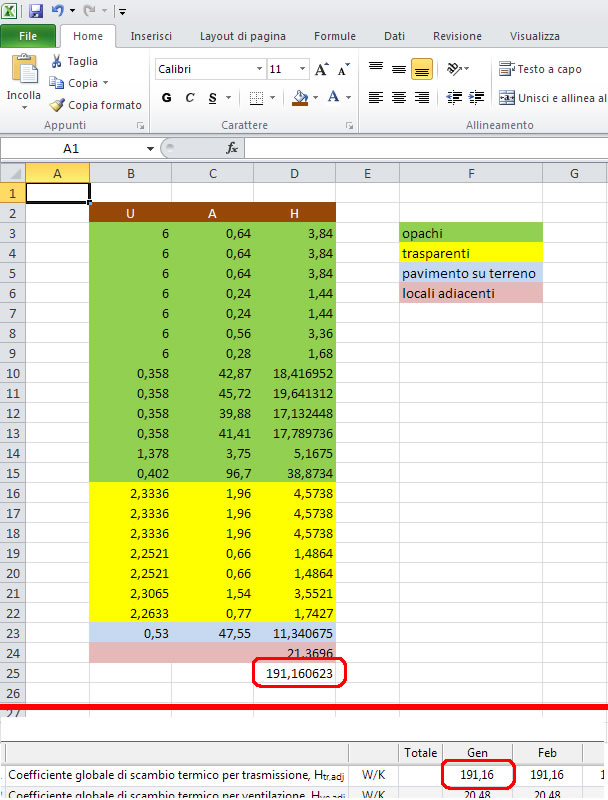This screenshot has width=608, height=800.
Task: Switch to the Revisione tab
Action: pyautogui.click(x=457, y=36)
